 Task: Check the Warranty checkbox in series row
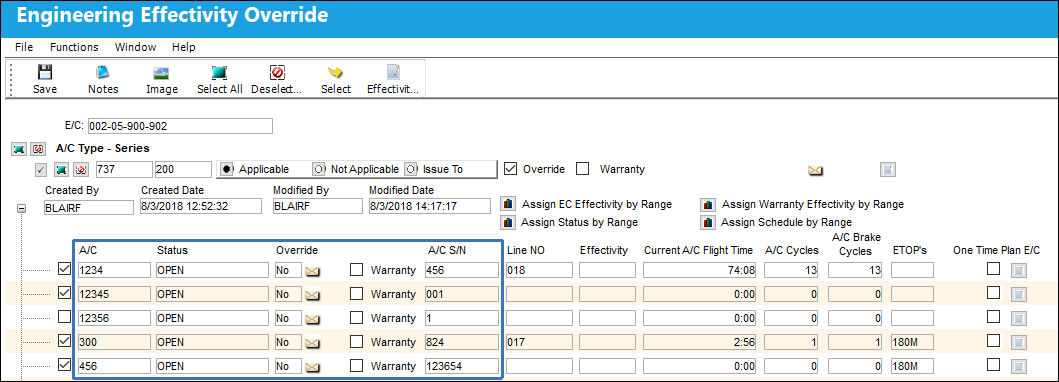point(583,169)
